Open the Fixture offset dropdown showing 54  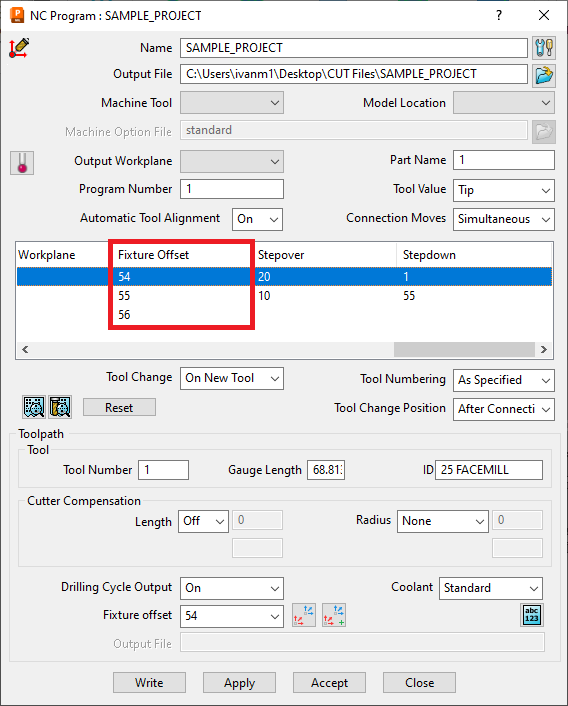coord(232,616)
